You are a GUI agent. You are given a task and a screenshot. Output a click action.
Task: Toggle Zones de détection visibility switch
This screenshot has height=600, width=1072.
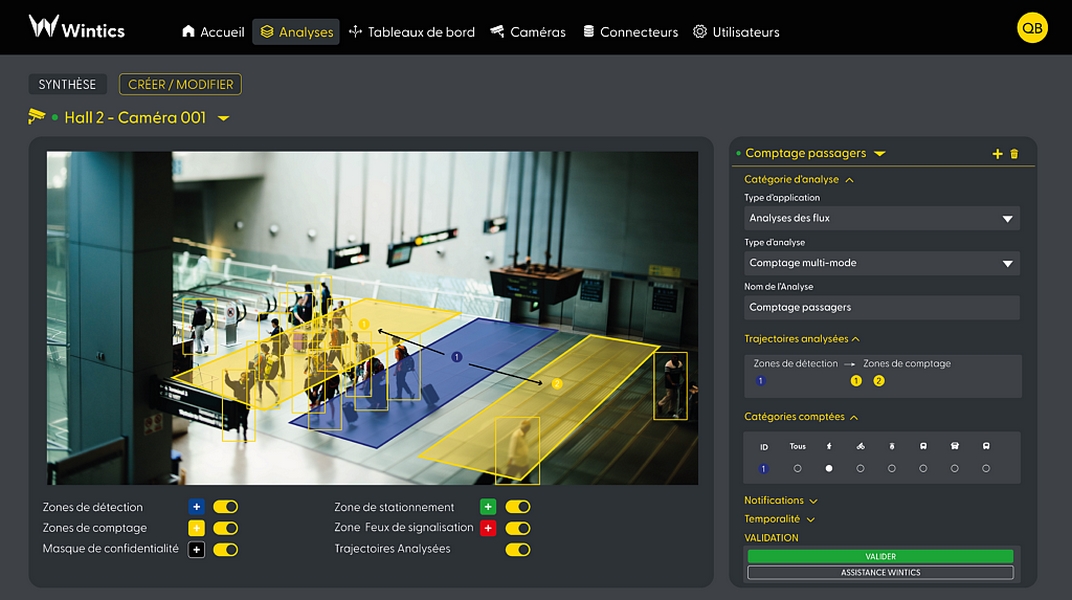click(x=226, y=507)
